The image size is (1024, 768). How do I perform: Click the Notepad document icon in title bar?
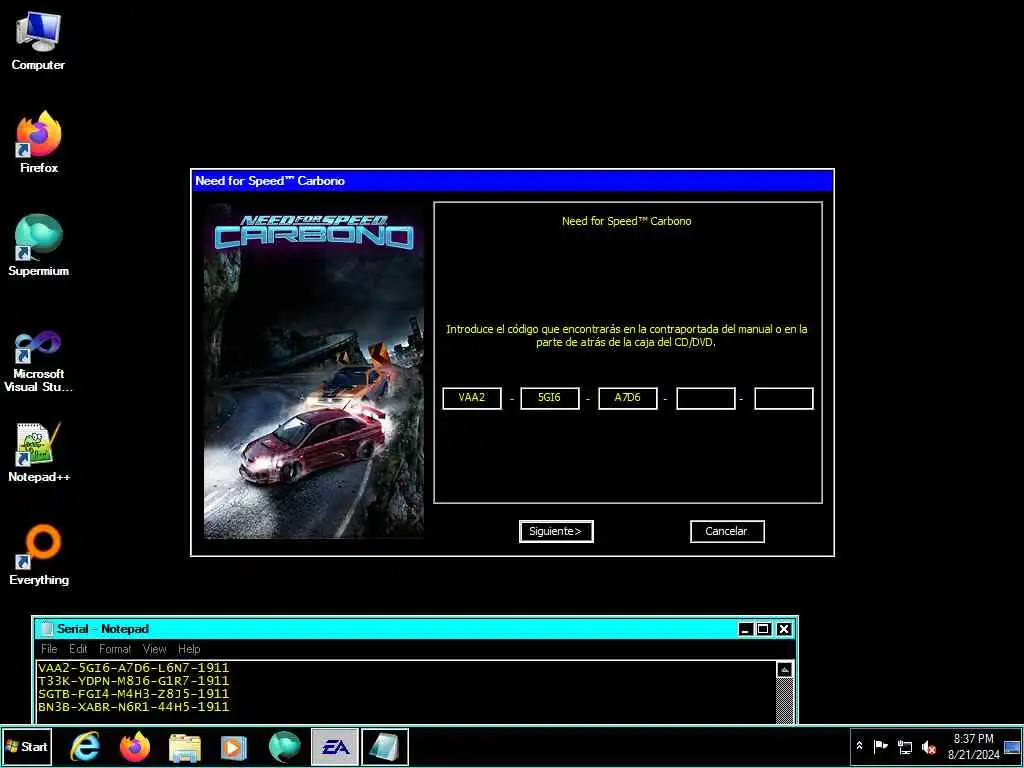click(x=46, y=629)
